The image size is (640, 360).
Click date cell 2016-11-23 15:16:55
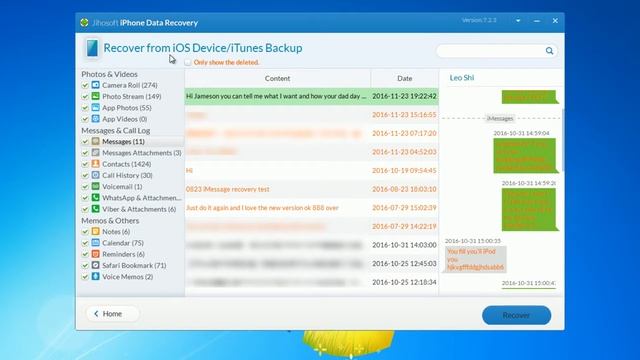404,115
